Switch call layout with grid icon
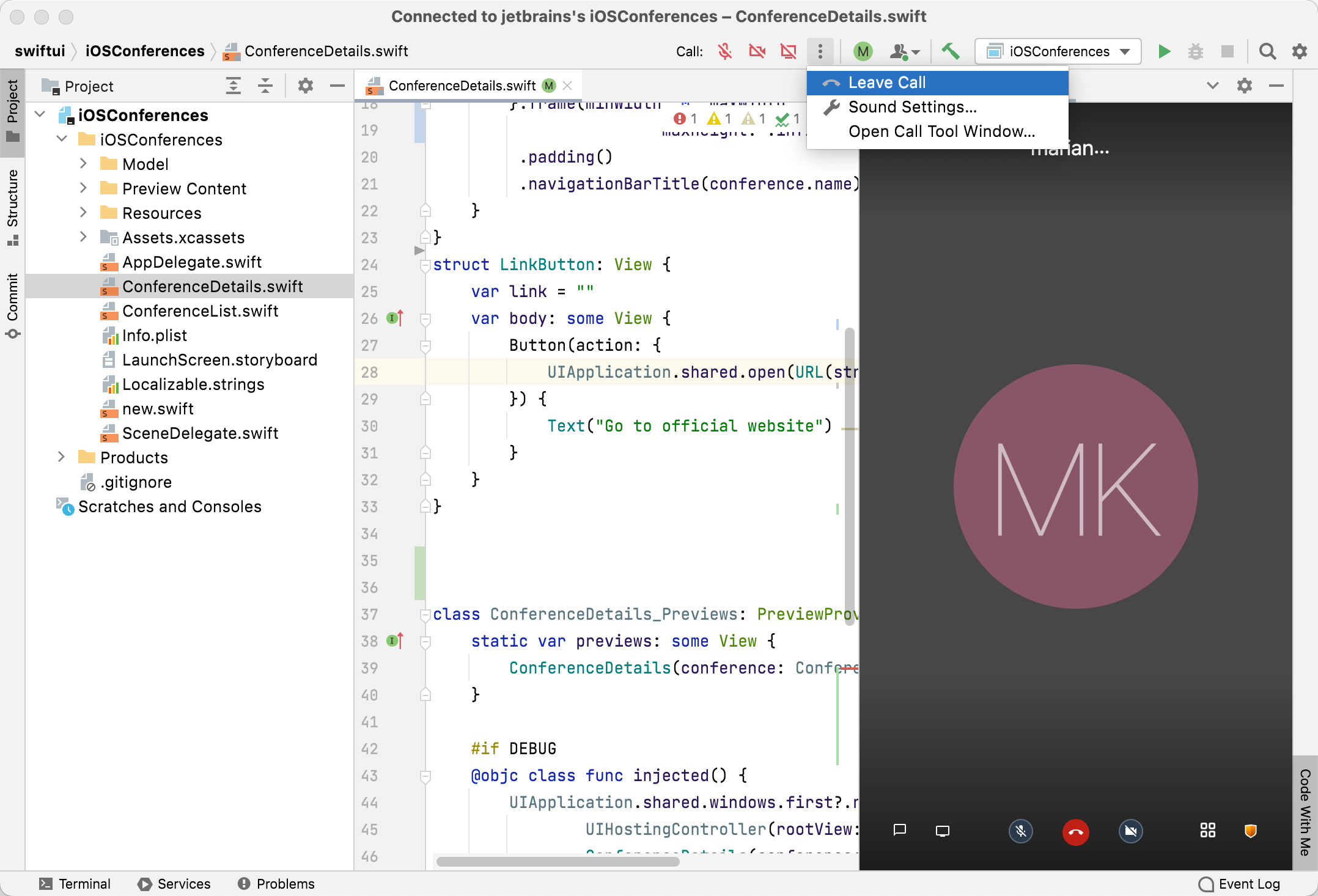Image resolution: width=1318 pixels, height=896 pixels. click(x=1207, y=831)
